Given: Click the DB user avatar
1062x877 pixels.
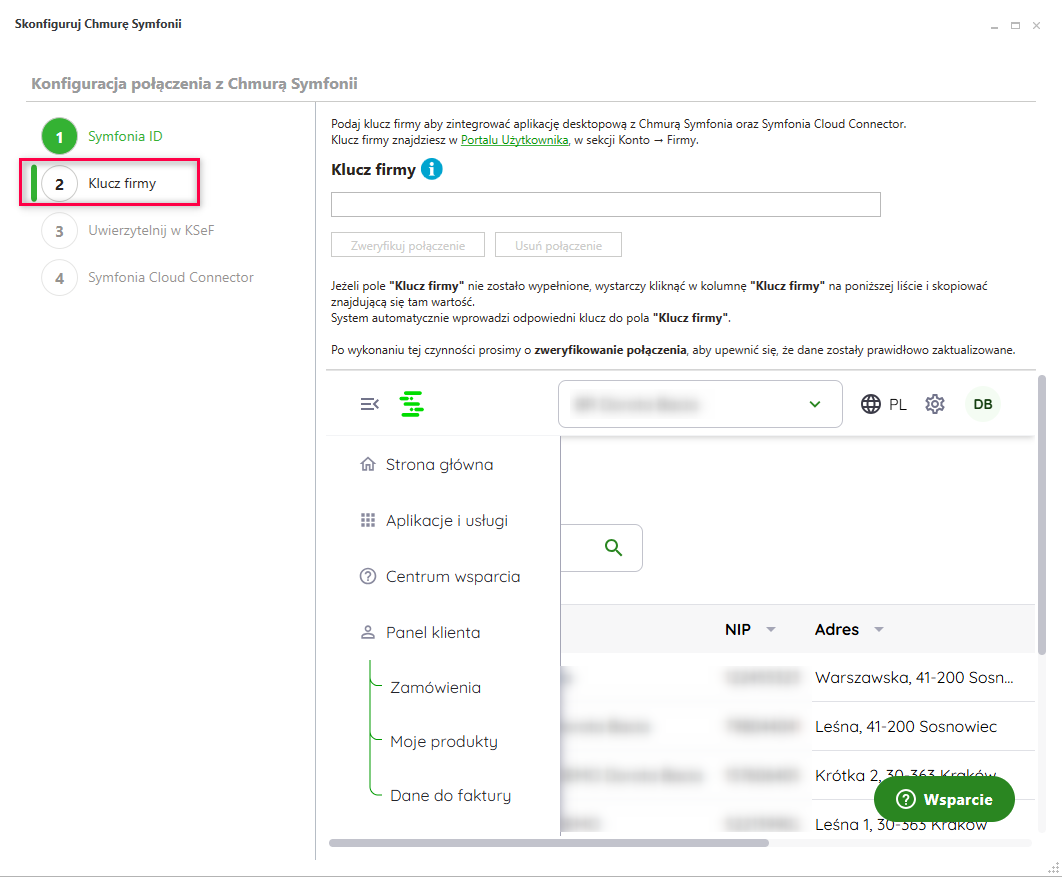Looking at the screenshot, I should [982, 404].
